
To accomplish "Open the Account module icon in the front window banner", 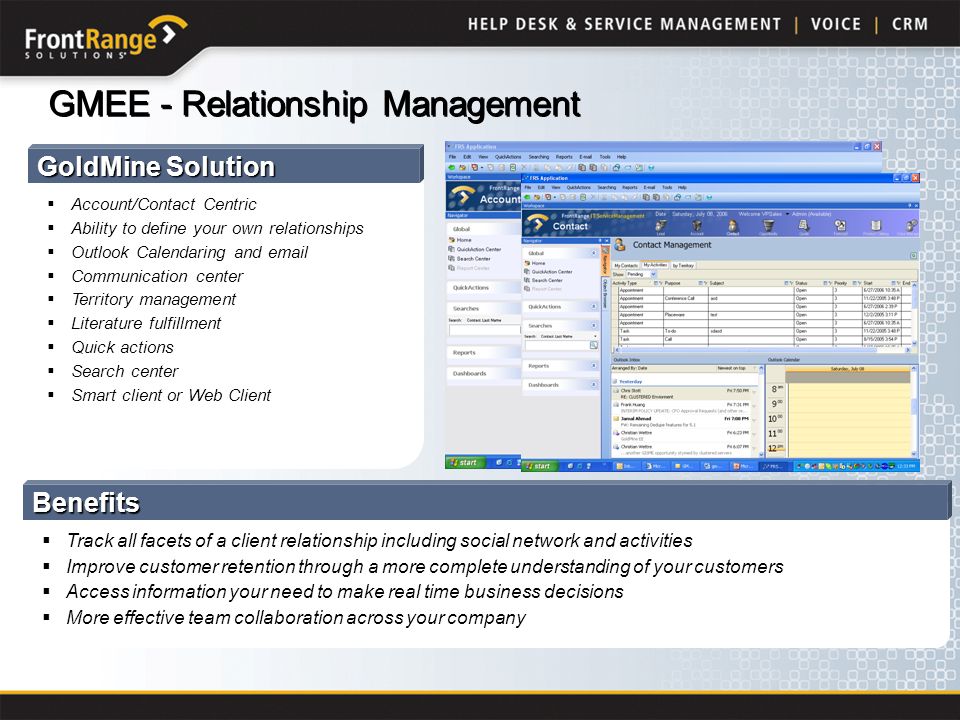I will tap(697, 227).
